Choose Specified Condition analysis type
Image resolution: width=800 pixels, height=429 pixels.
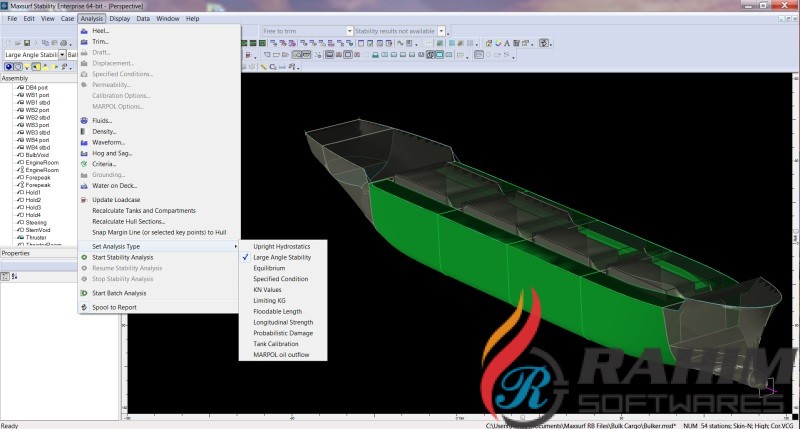[x=283, y=279]
